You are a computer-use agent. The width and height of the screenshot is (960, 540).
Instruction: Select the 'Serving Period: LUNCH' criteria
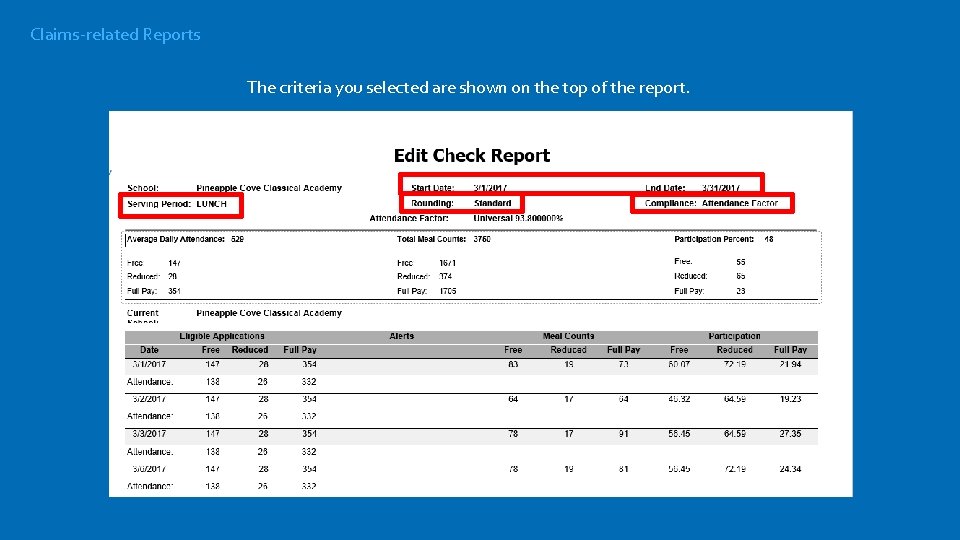(x=177, y=204)
